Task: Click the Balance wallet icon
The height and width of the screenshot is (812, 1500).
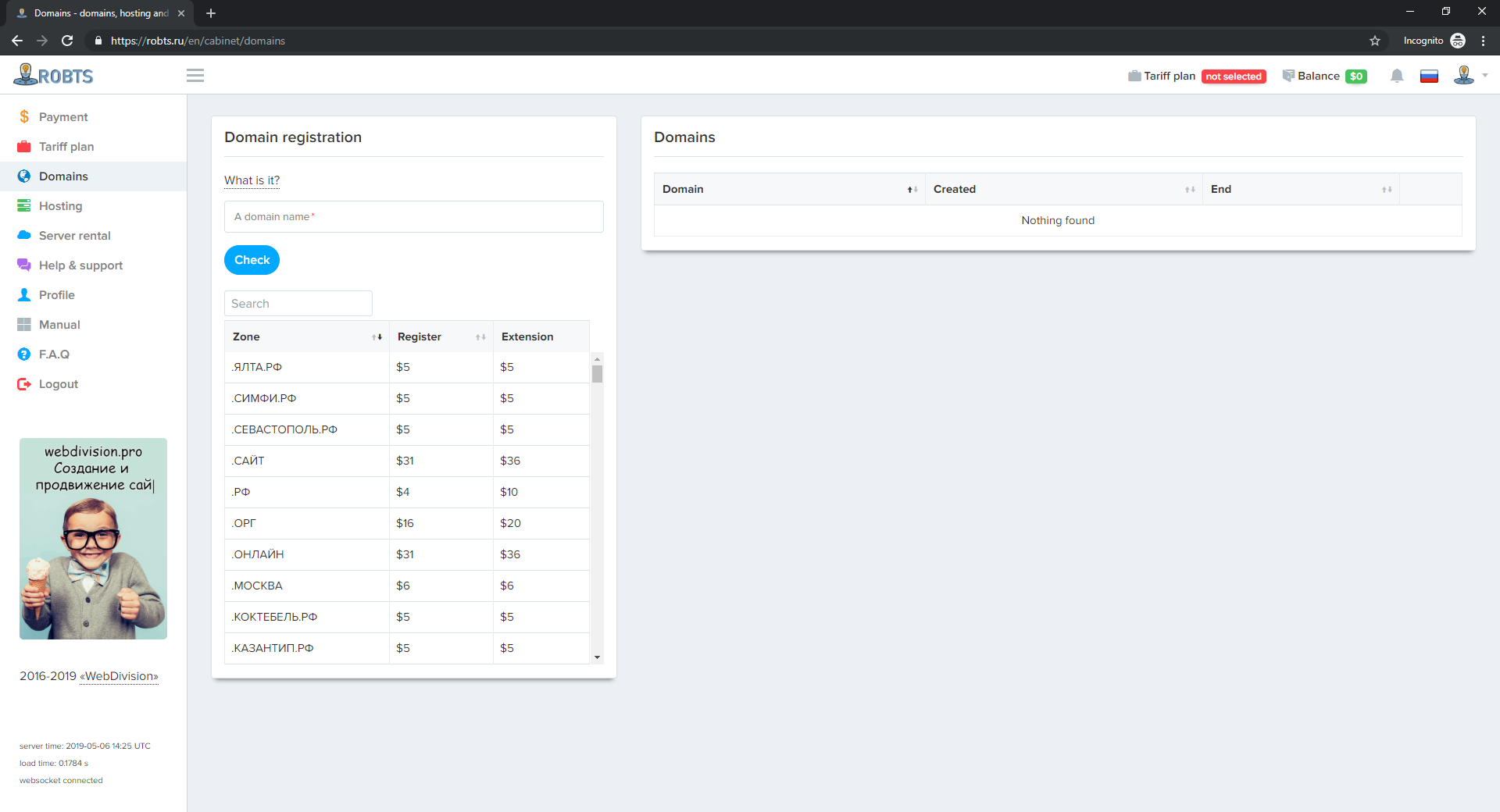Action: coord(1288,76)
